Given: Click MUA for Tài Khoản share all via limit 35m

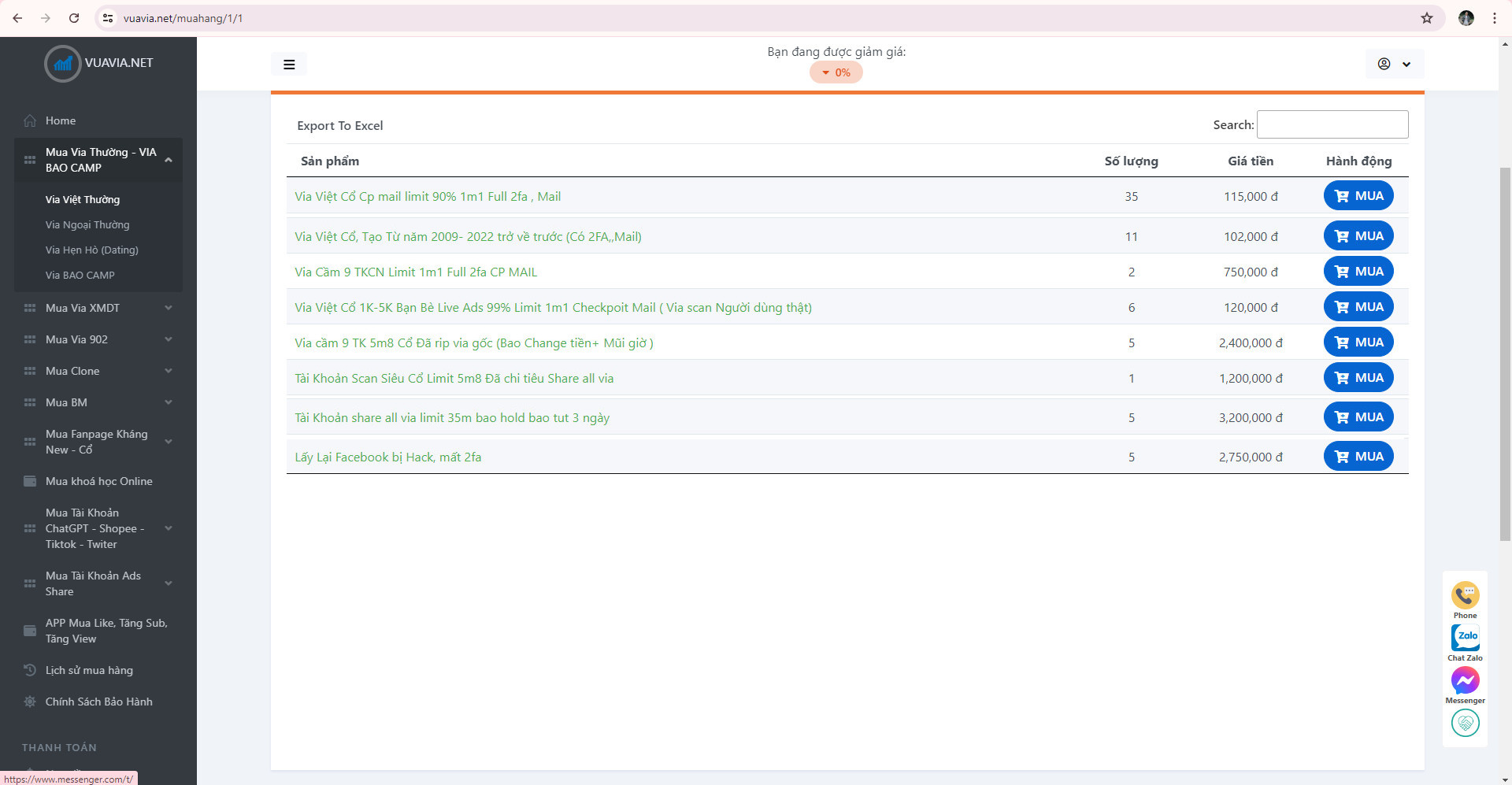Looking at the screenshot, I should 1358,417.
